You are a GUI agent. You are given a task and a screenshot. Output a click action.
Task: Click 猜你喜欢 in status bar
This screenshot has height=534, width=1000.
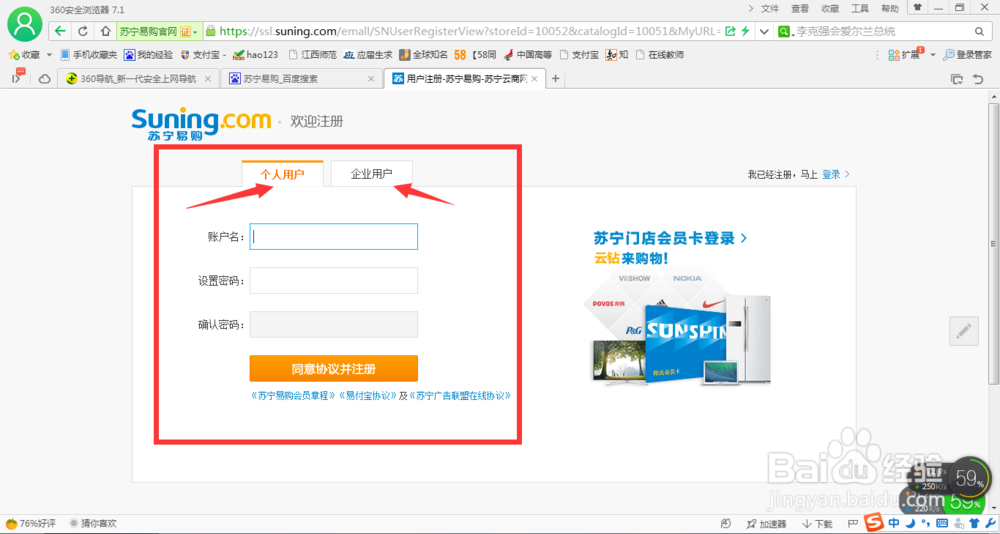(x=93, y=524)
